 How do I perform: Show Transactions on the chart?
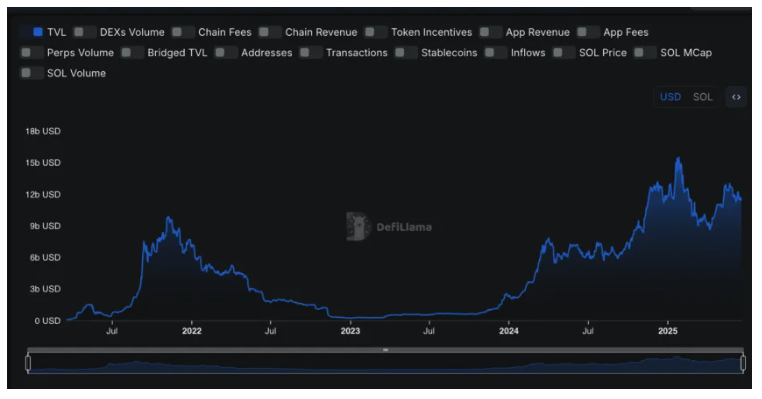click(x=311, y=52)
